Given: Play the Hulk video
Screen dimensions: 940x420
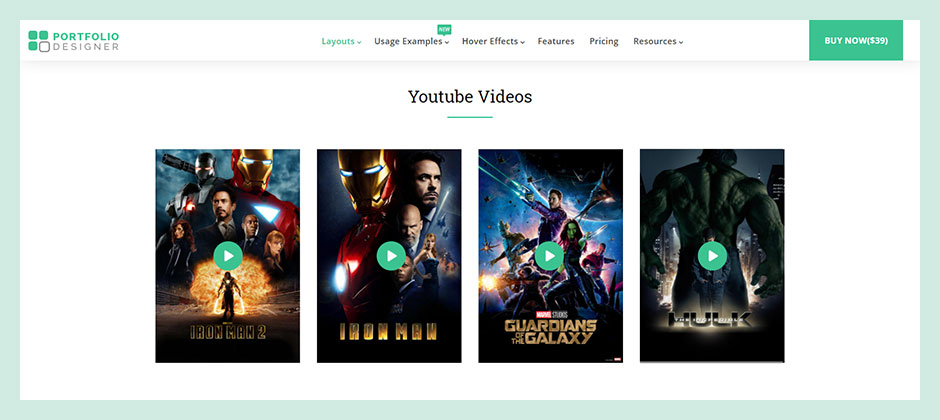Looking at the screenshot, I should pos(712,256).
